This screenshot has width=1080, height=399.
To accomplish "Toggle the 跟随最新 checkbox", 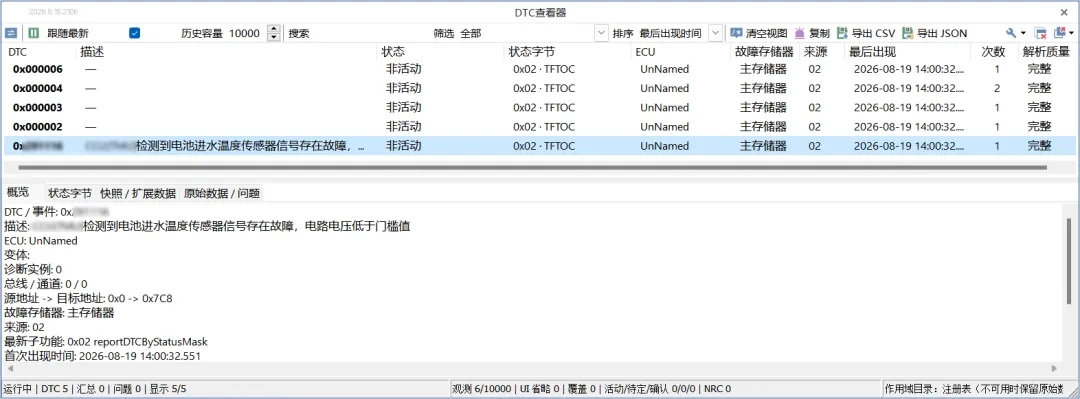I will pyautogui.click(x=135, y=33).
